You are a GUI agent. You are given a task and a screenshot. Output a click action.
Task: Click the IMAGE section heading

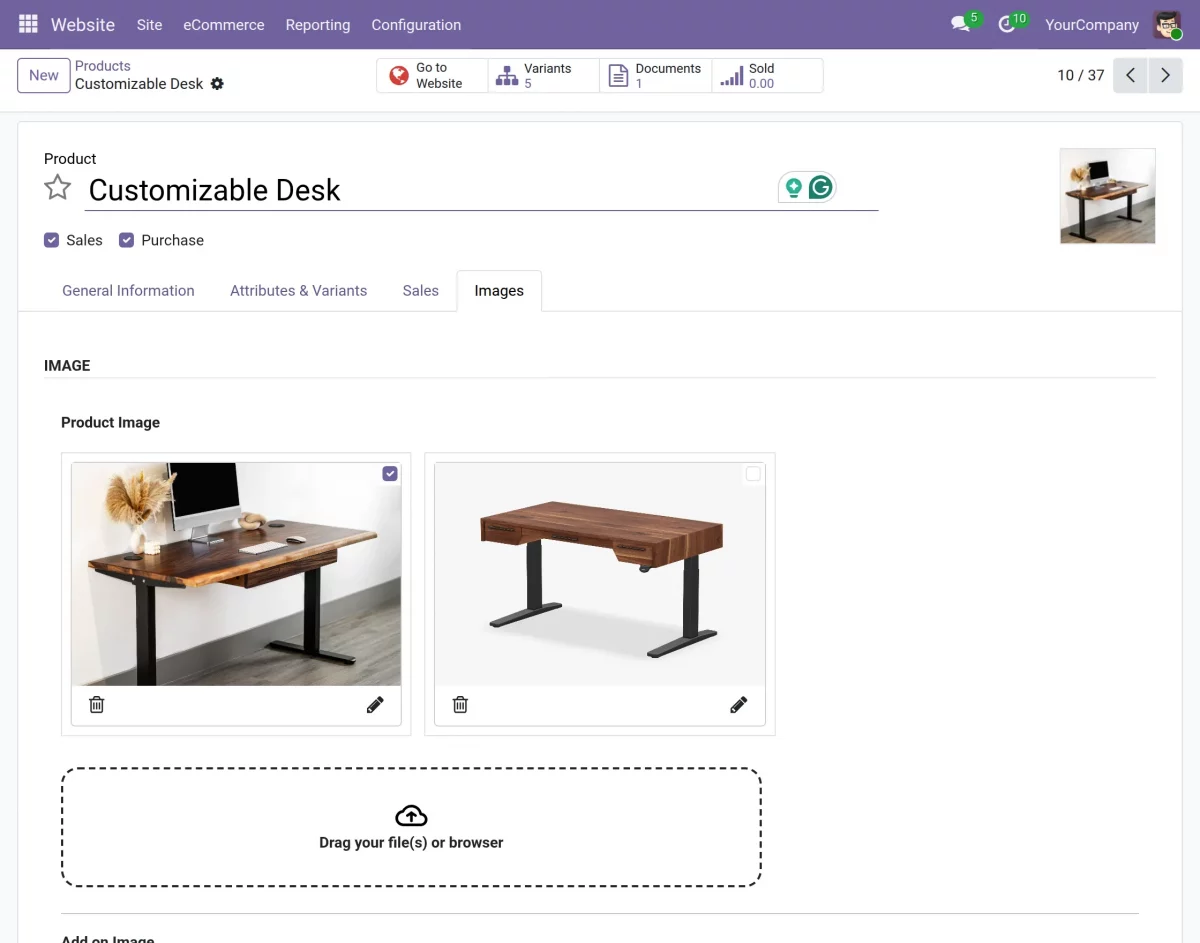[x=67, y=366]
